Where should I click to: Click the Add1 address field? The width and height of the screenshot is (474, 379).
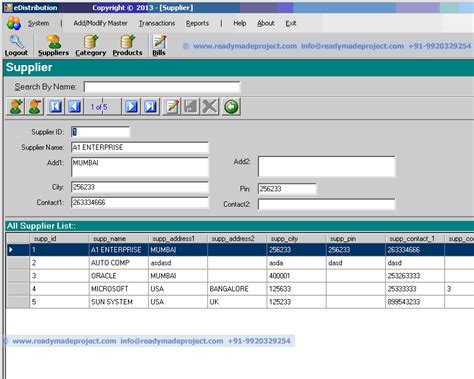[140, 167]
